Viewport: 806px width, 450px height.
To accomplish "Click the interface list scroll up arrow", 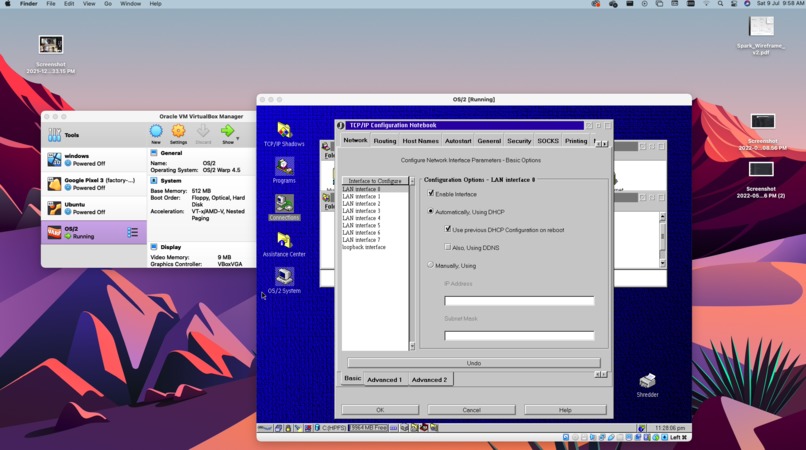I will 412,181.
